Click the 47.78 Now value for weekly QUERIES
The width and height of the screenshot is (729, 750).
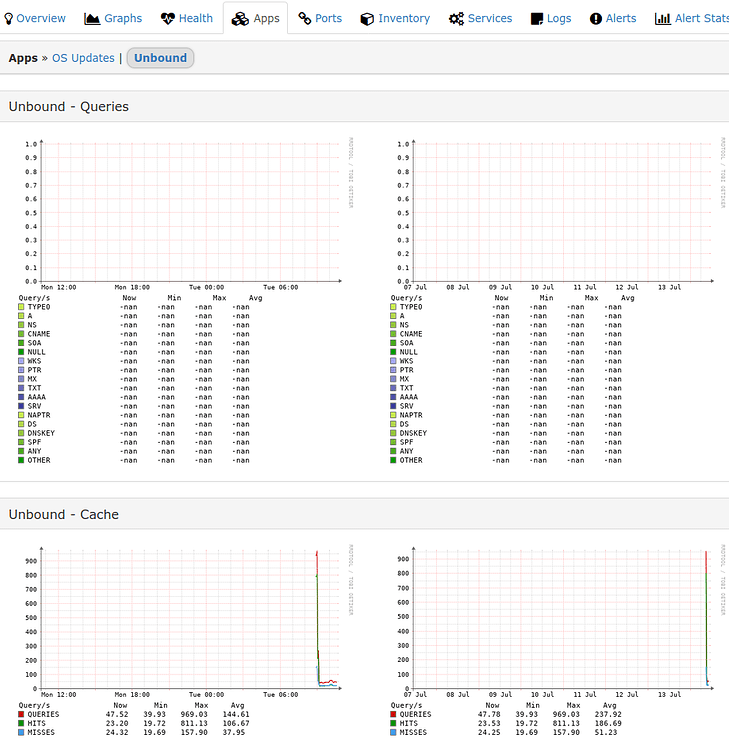489,714
